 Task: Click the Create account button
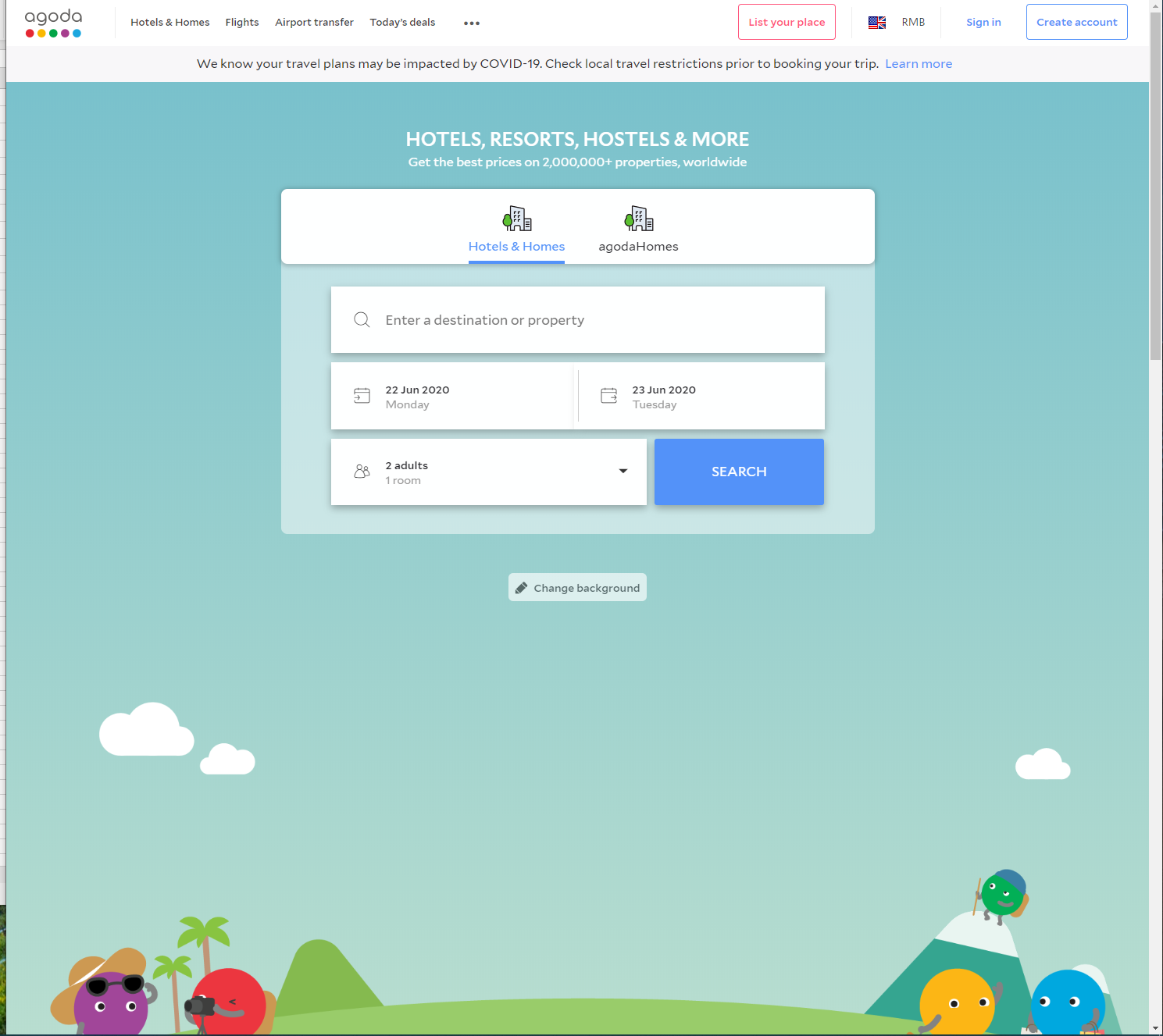tap(1076, 23)
